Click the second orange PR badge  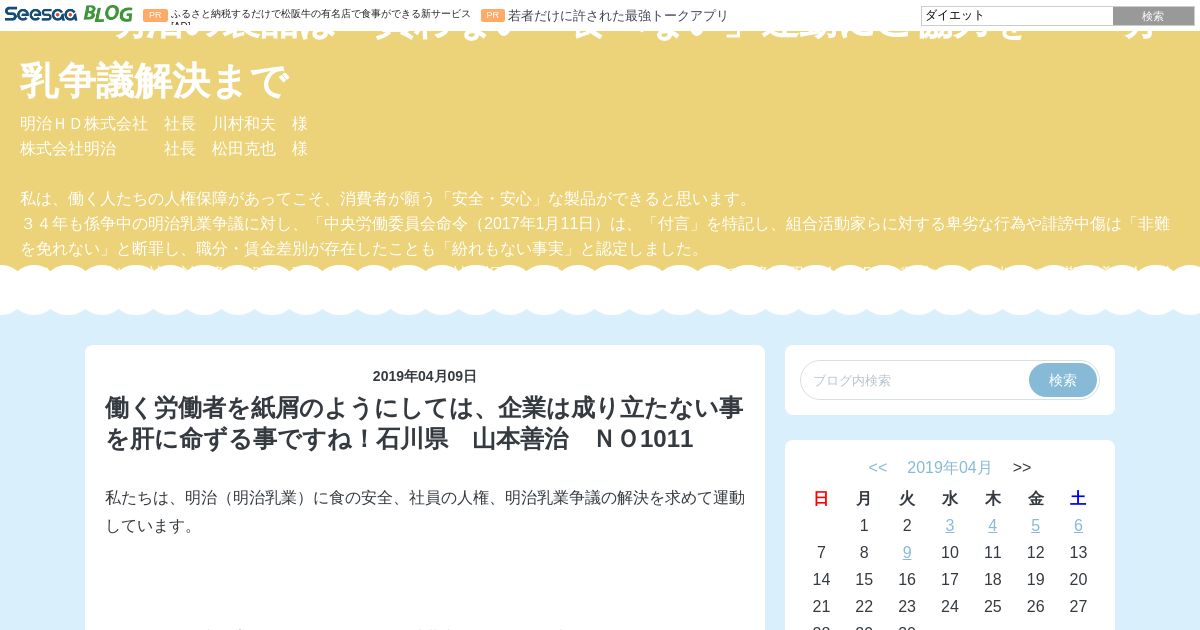[x=493, y=16]
